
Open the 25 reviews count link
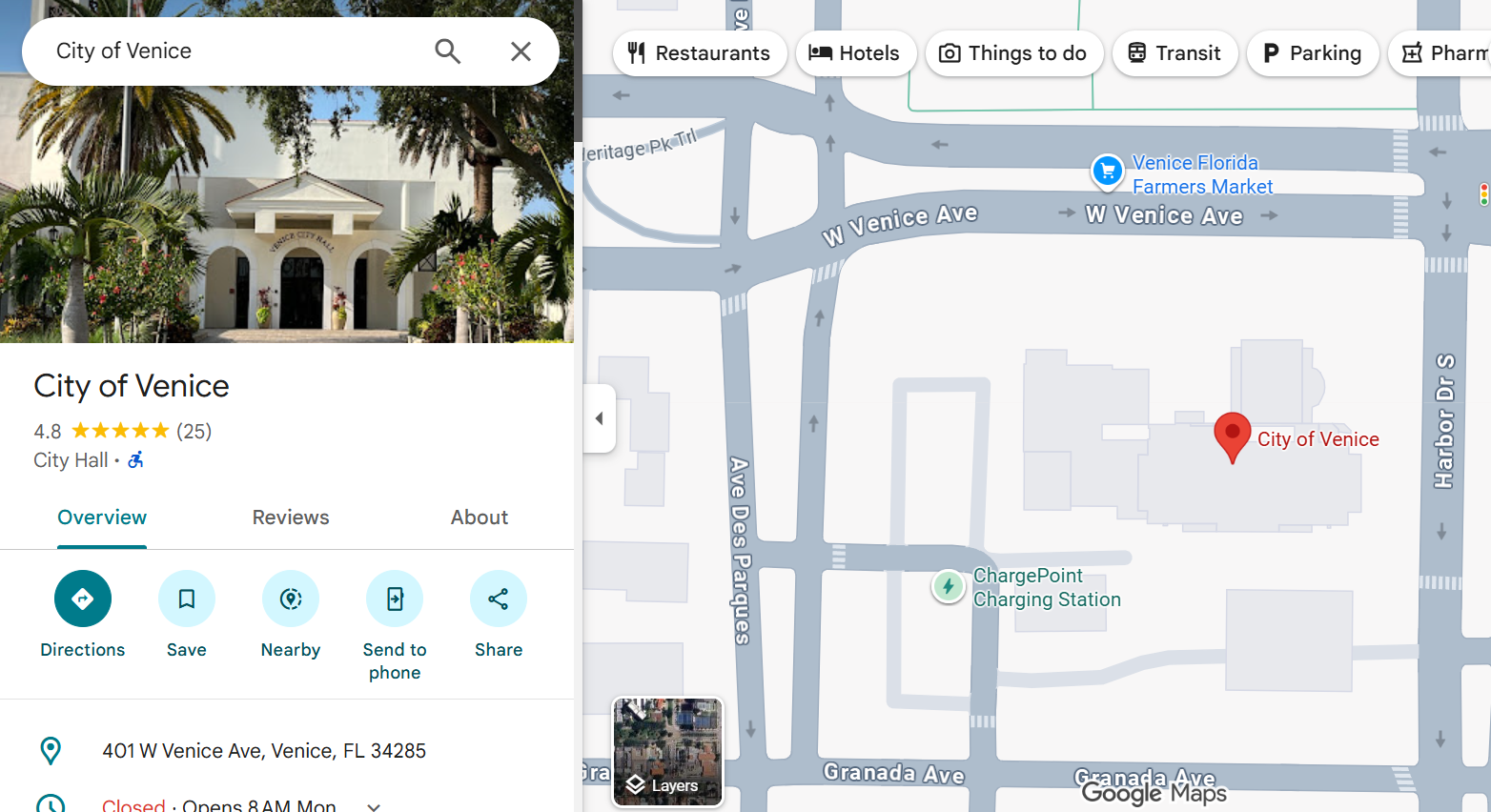194,431
